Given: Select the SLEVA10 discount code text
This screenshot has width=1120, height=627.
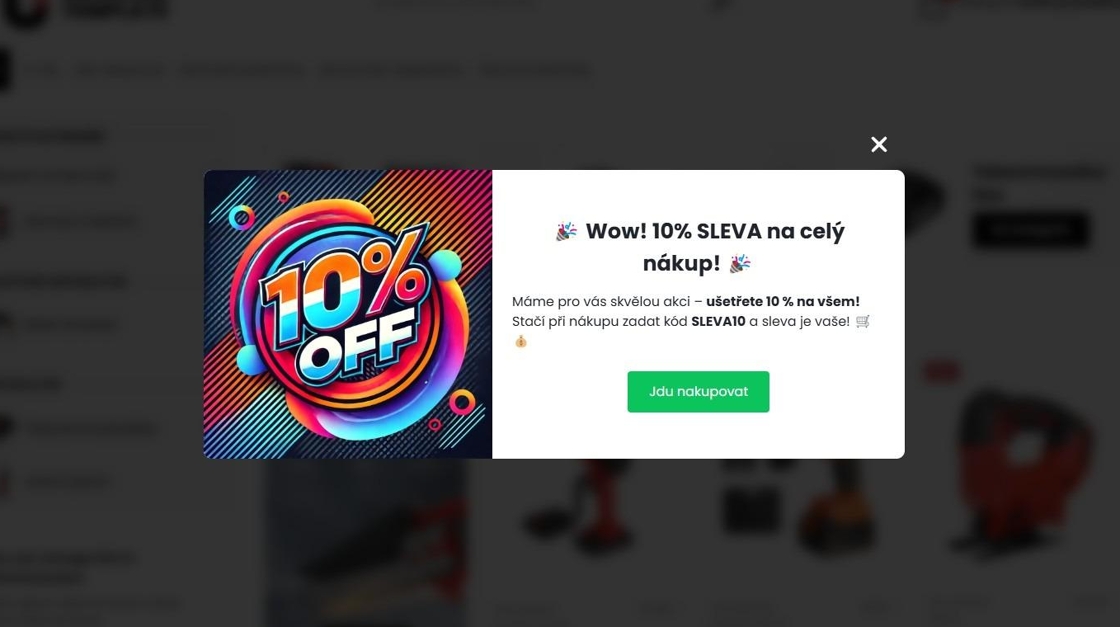Looking at the screenshot, I should pyautogui.click(x=718, y=321).
